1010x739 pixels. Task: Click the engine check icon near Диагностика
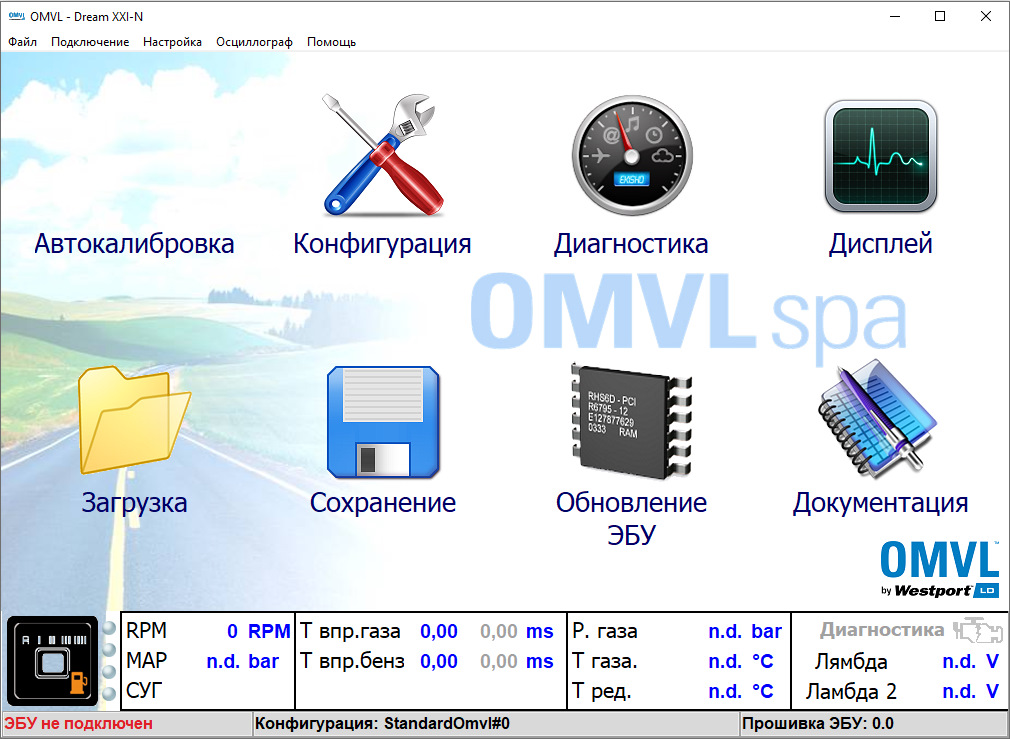[x=967, y=630]
